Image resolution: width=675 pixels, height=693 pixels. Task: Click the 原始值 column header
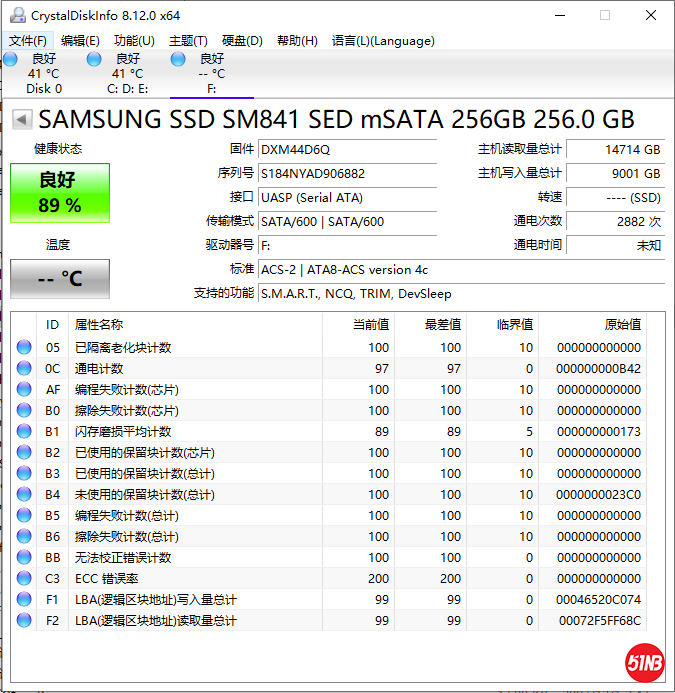coord(622,325)
